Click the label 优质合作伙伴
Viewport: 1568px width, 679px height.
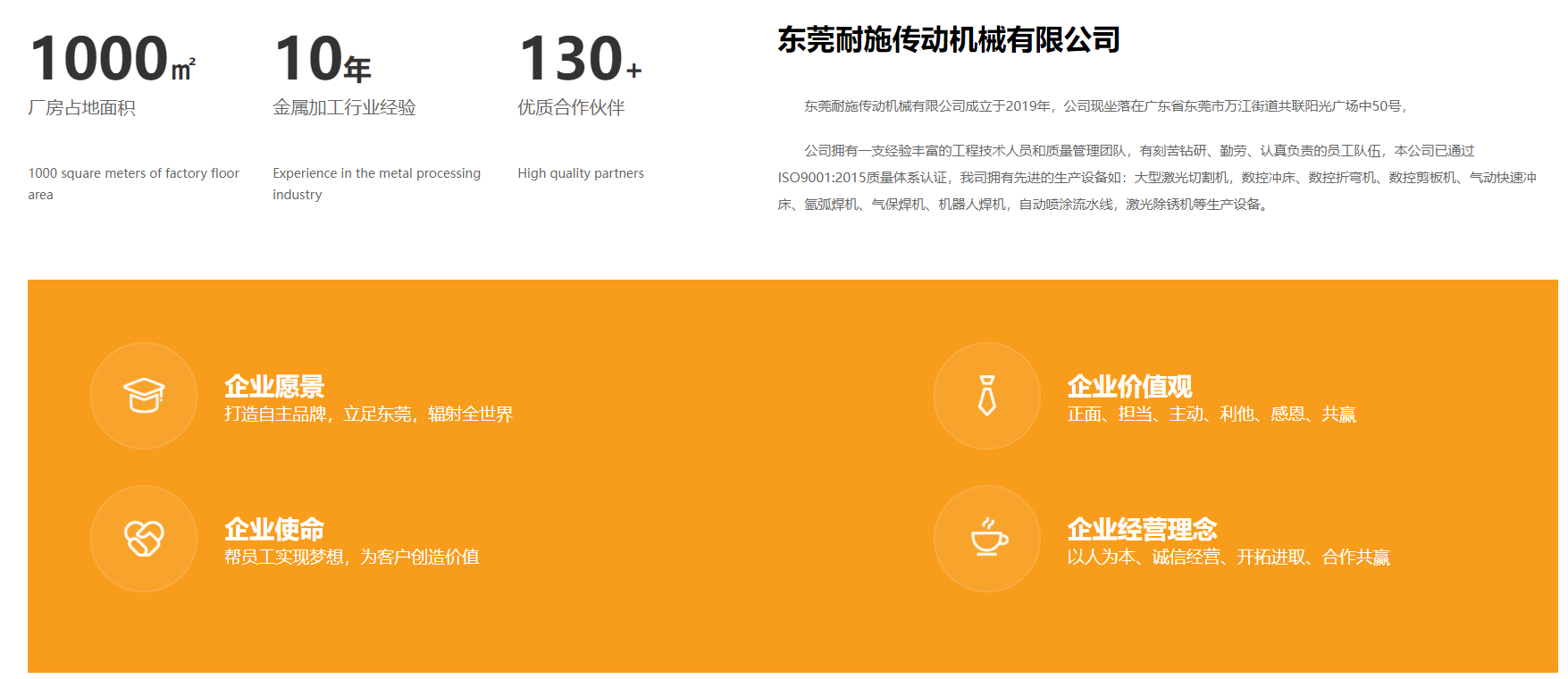pyautogui.click(x=572, y=108)
